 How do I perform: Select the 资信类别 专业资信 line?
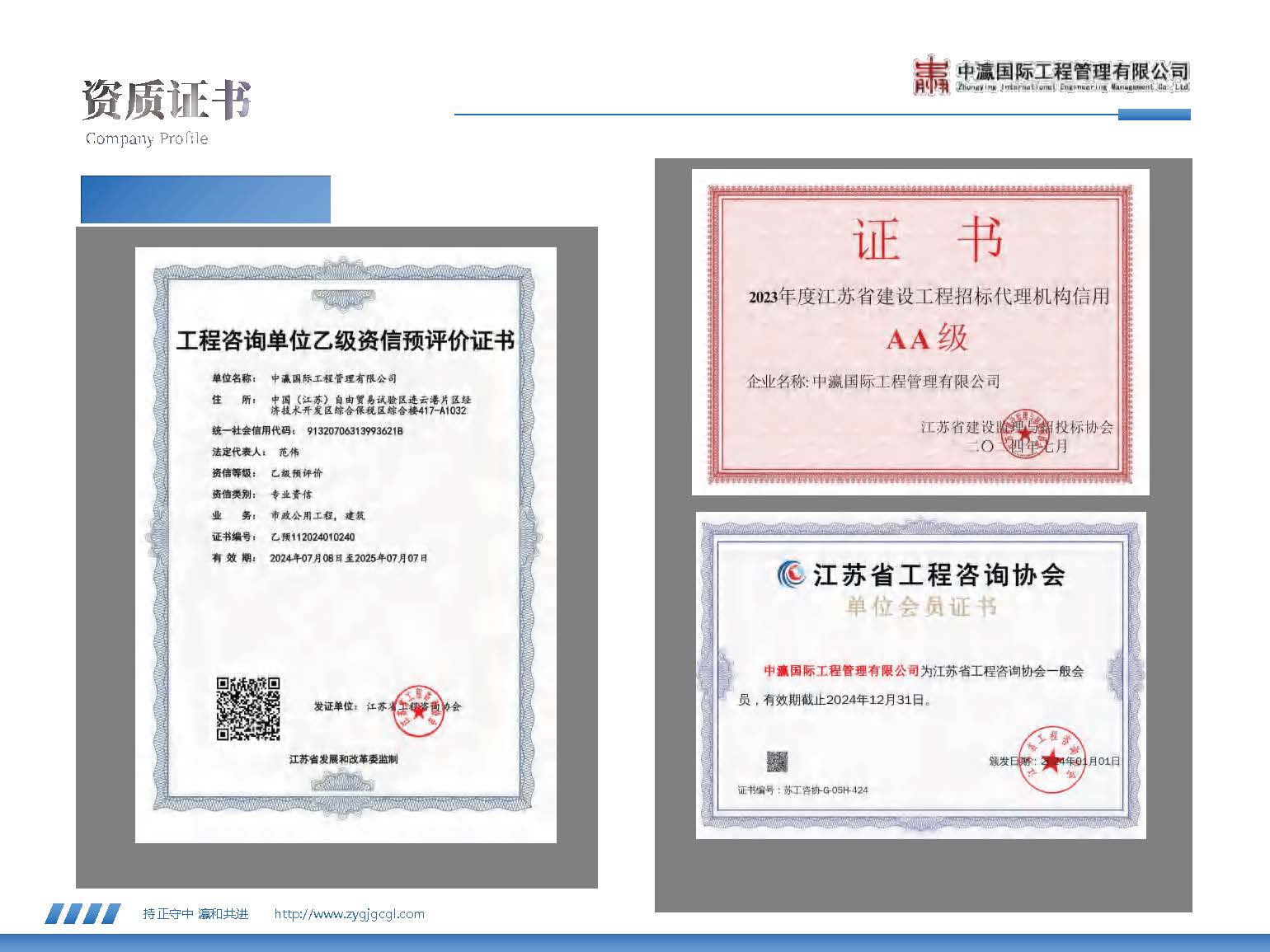click(x=262, y=495)
